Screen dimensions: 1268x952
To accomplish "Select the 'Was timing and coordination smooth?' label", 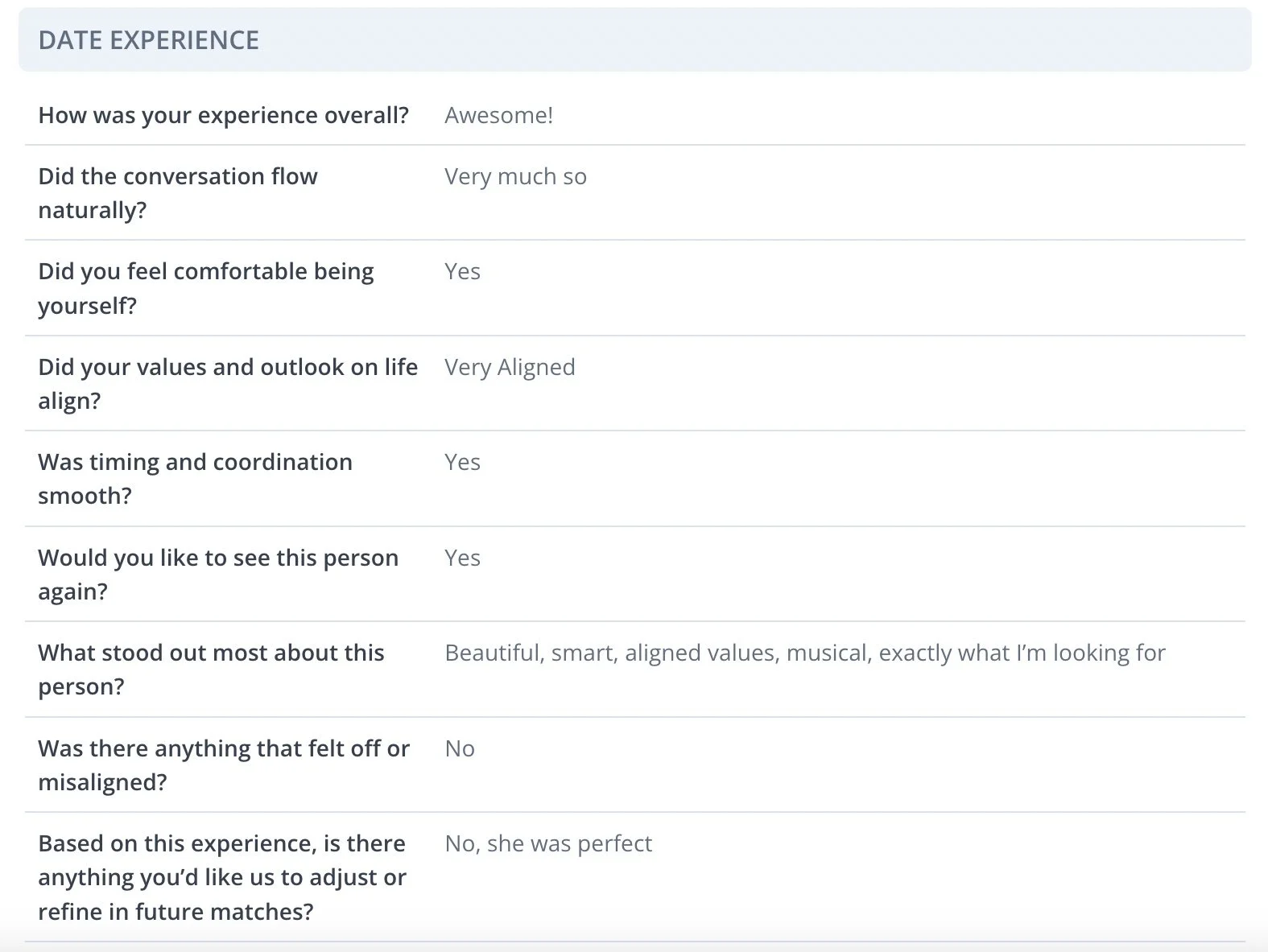I will click(x=195, y=479).
